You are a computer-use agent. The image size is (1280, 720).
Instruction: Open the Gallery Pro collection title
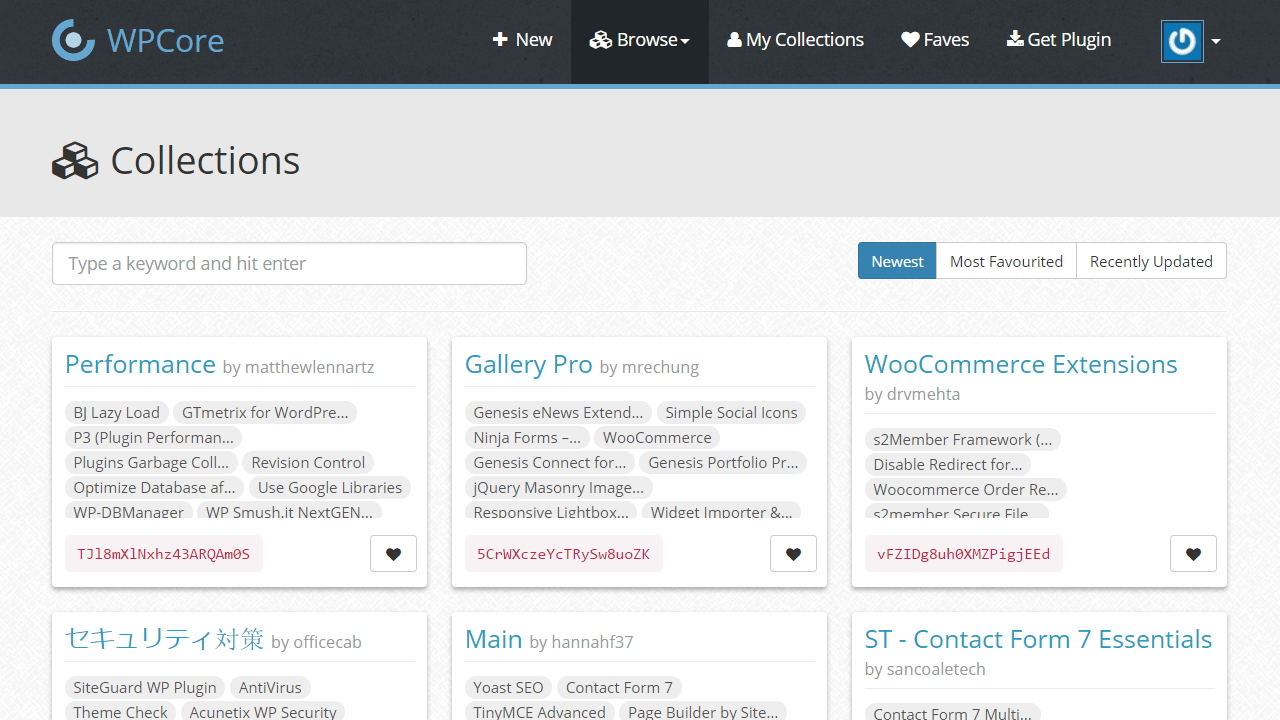click(x=529, y=364)
